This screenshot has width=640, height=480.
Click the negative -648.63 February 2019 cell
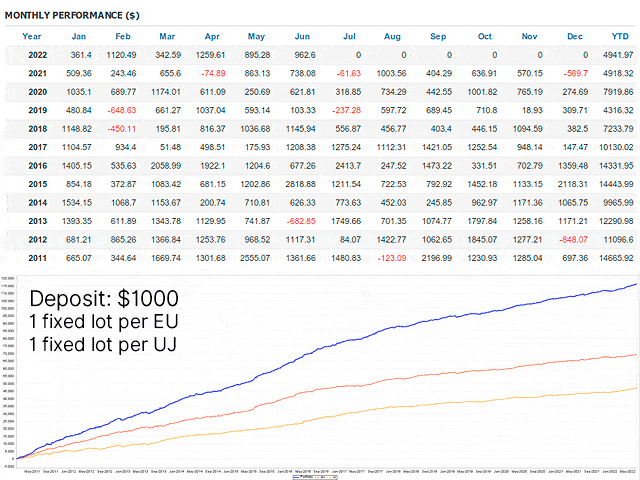122,110
